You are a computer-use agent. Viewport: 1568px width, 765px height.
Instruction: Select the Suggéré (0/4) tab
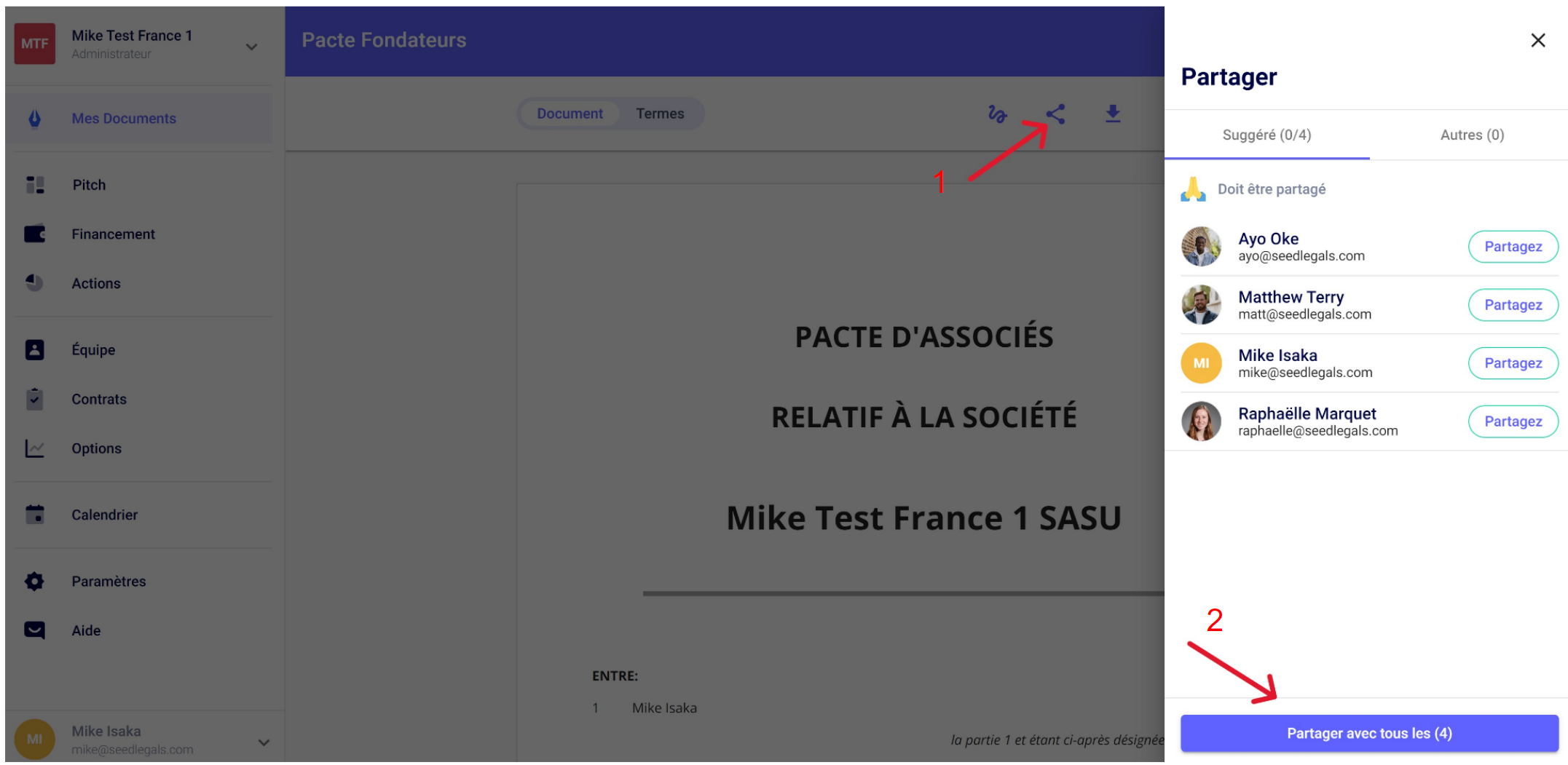[x=1266, y=135]
